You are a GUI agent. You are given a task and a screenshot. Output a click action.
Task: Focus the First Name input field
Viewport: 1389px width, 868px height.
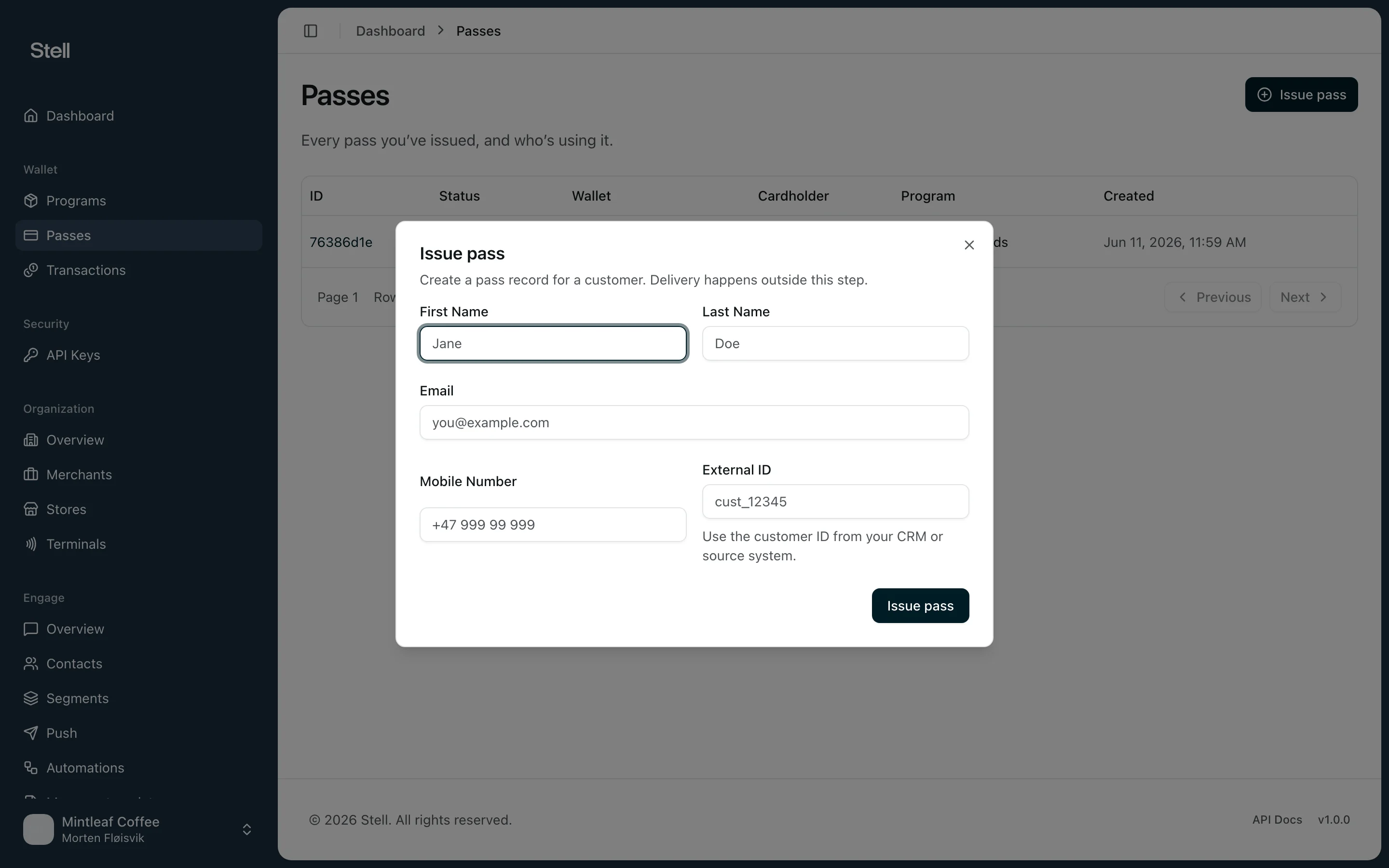tap(553, 343)
